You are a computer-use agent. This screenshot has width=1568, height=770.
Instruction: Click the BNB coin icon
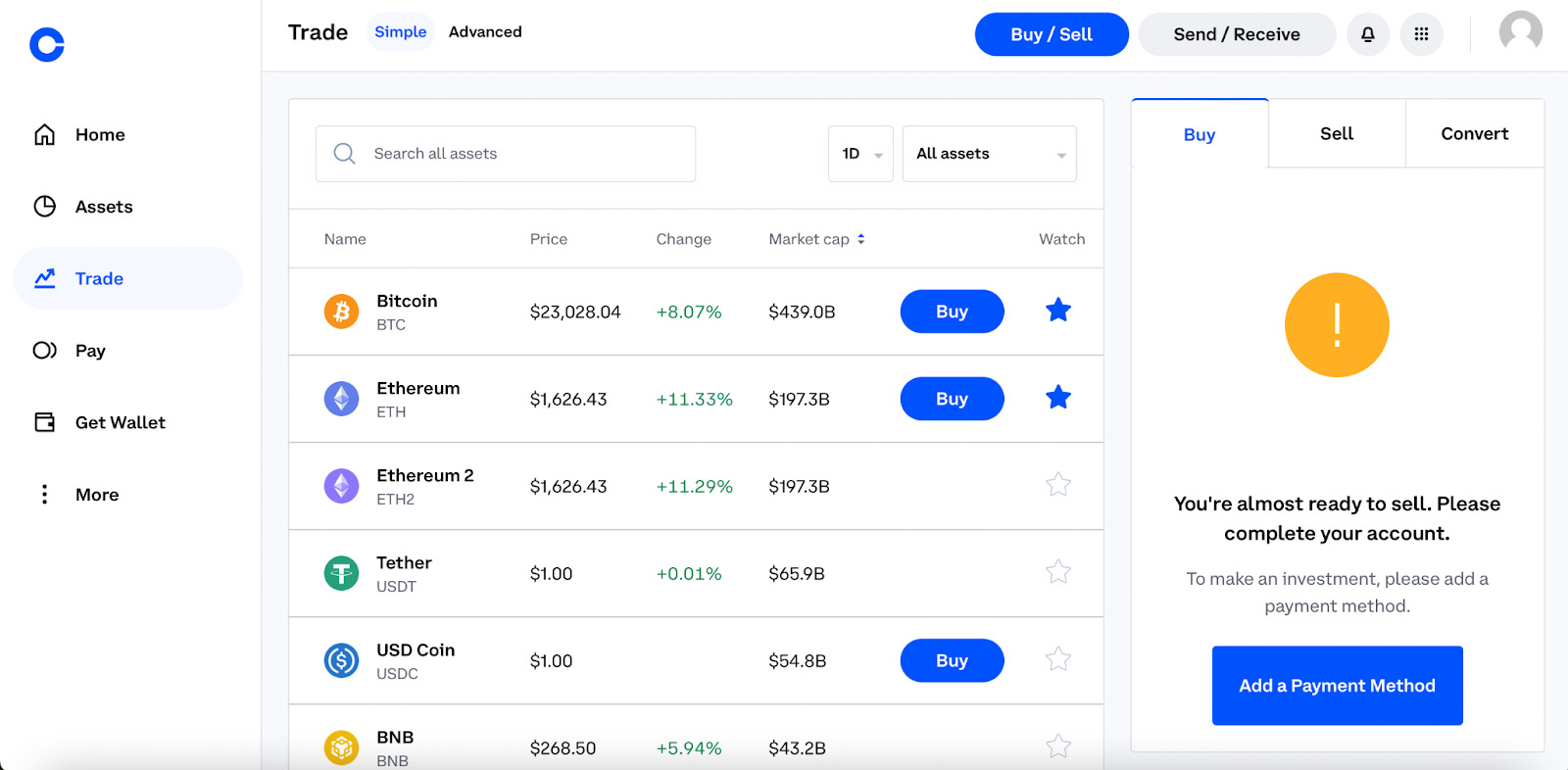(341, 747)
